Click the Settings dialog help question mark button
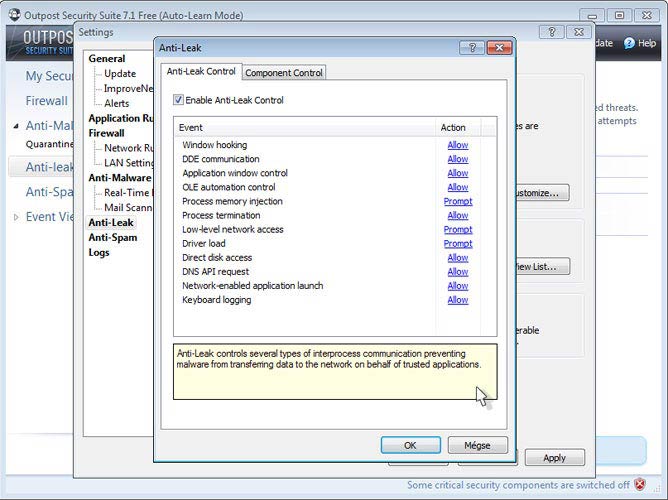Image resolution: width=668 pixels, height=500 pixels. pos(552,32)
